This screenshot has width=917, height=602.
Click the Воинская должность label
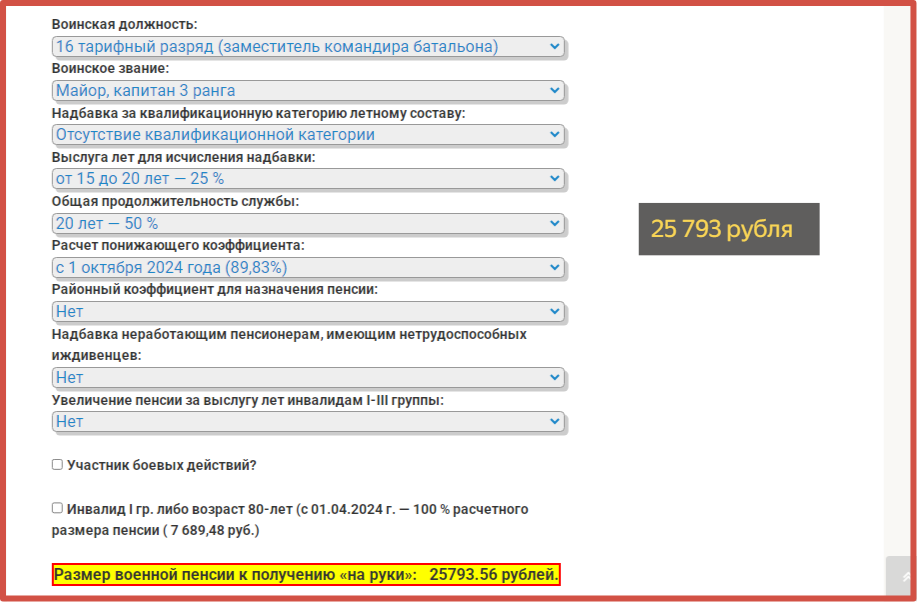coord(125,24)
